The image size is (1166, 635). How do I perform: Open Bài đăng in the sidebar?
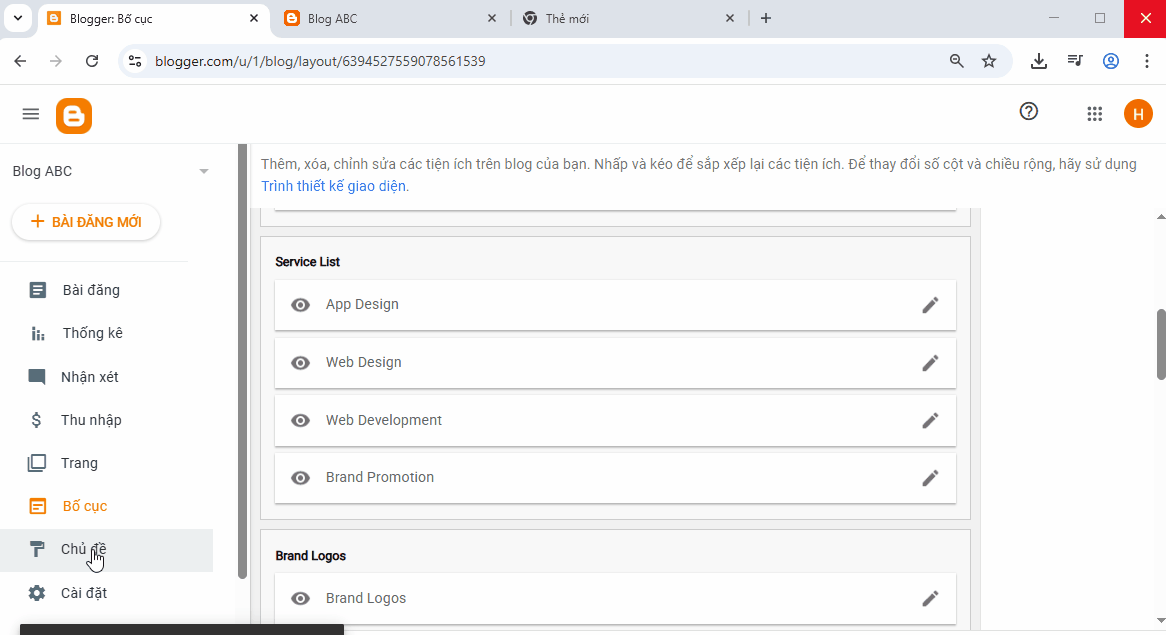tap(106, 290)
